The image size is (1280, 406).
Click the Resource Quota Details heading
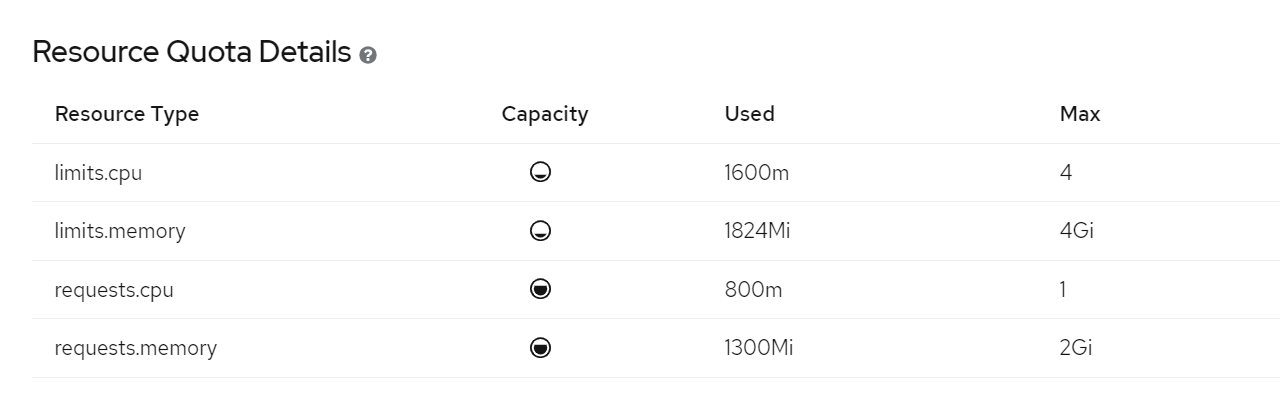pos(192,52)
